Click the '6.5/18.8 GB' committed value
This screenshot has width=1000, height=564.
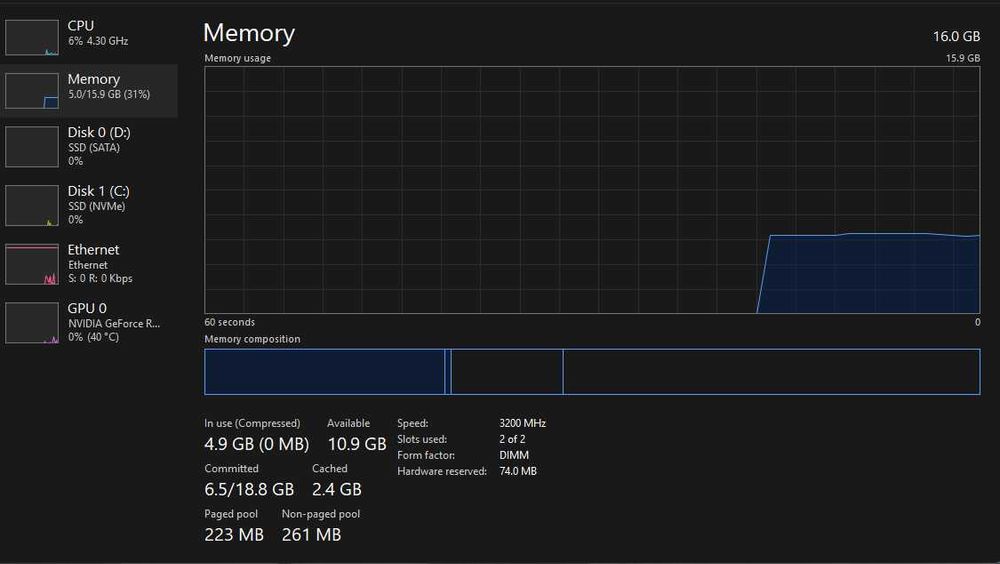[249, 489]
